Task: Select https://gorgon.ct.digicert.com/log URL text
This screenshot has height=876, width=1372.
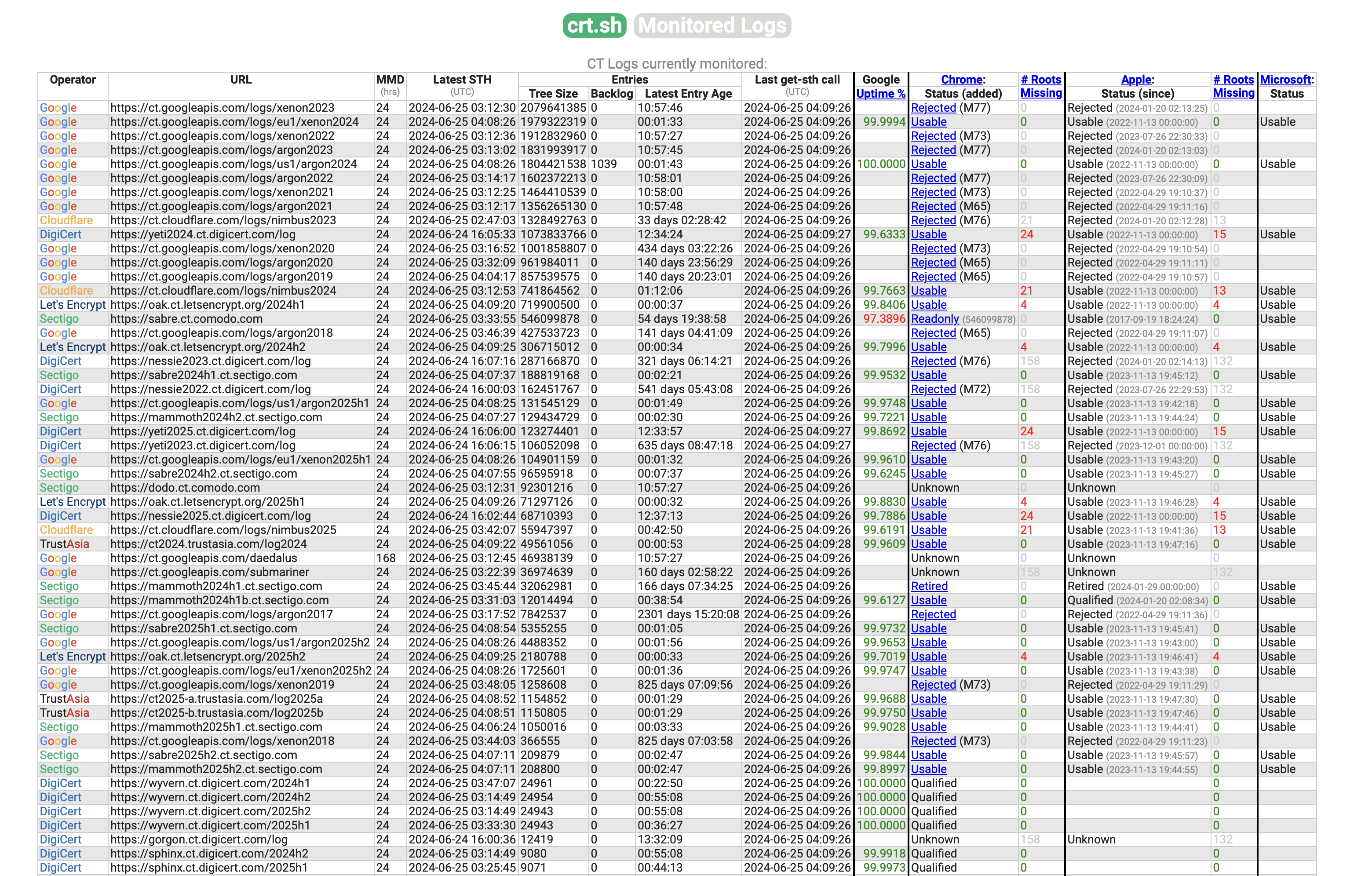Action: tap(199, 839)
